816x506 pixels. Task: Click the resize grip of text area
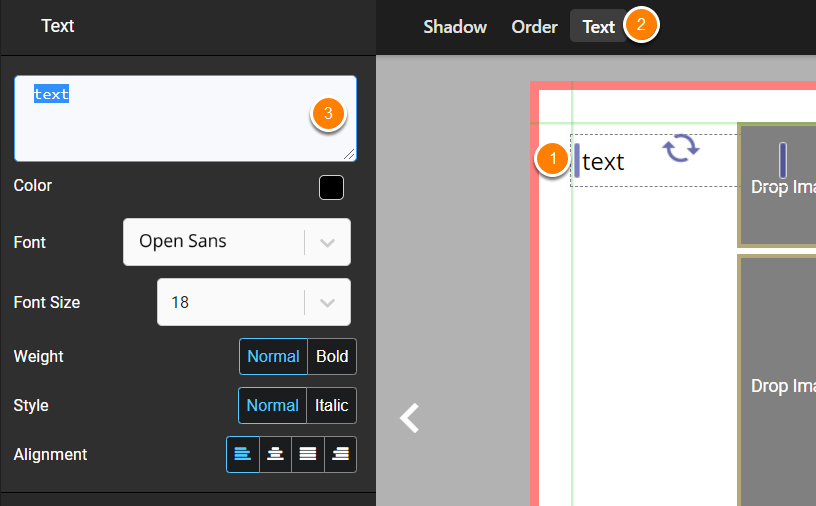pyautogui.click(x=349, y=154)
